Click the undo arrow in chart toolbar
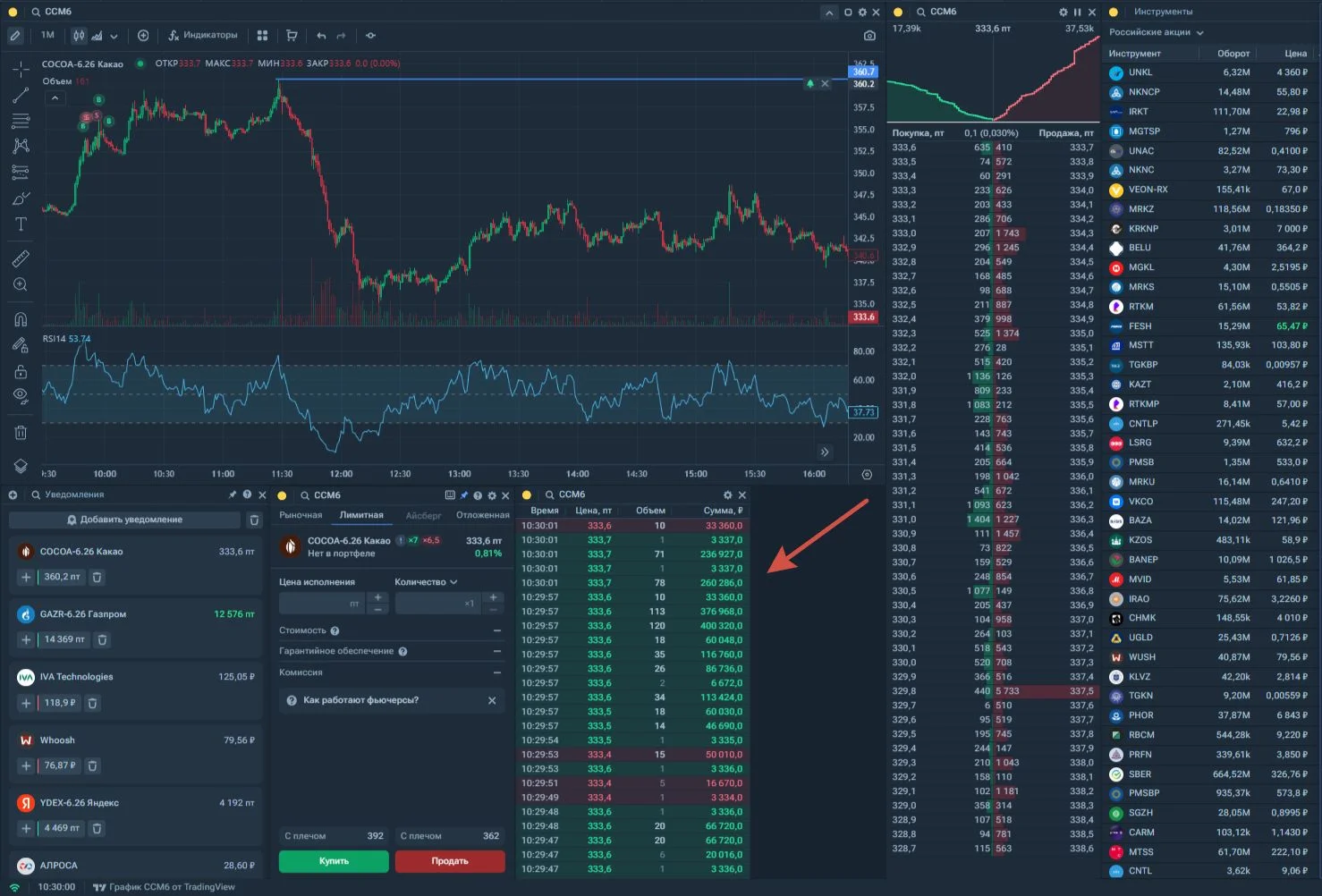The height and width of the screenshot is (896, 1322). 321,36
